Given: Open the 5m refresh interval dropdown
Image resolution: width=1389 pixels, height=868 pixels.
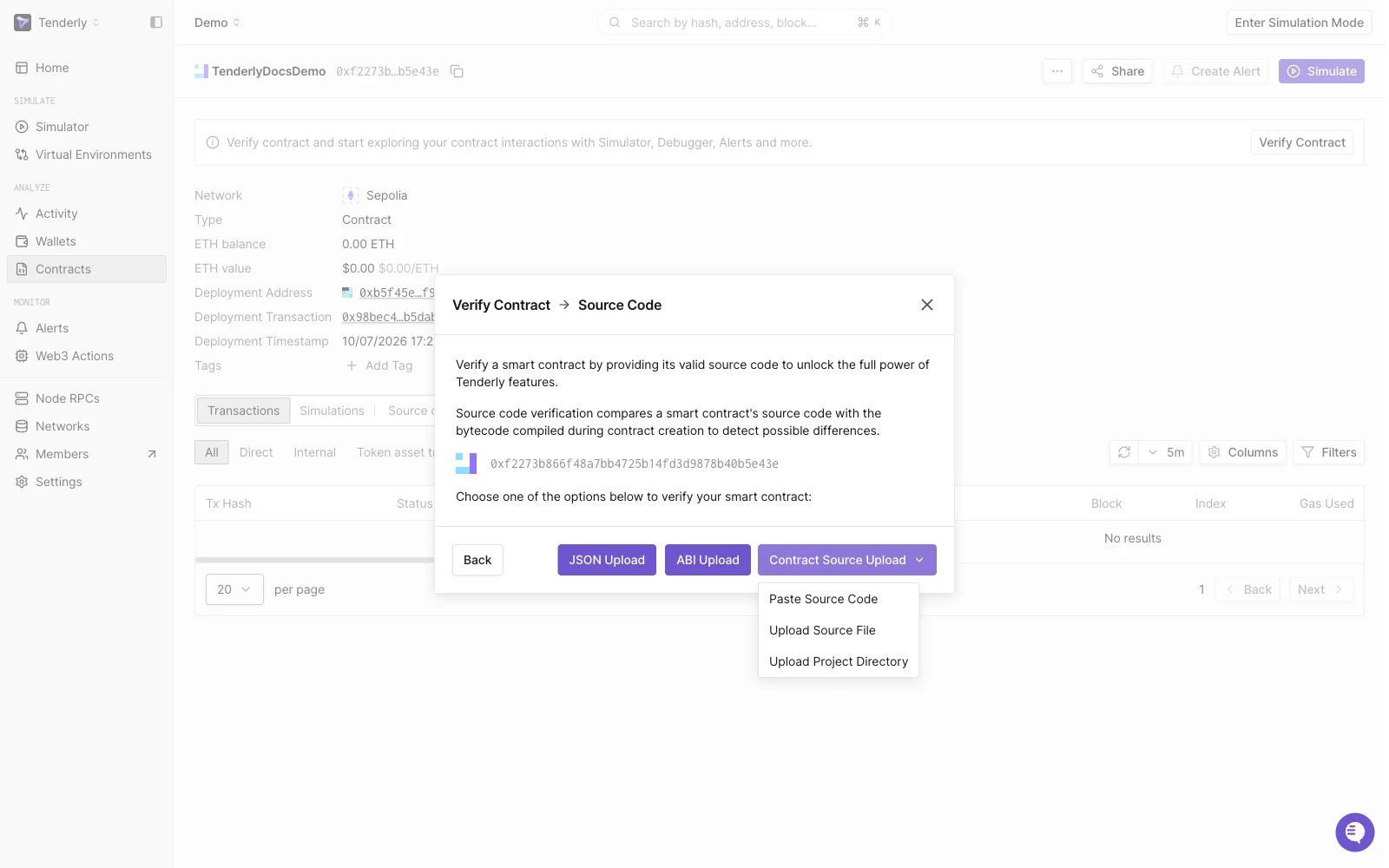Looking at the screenshot, I should tap(1165, 452).
